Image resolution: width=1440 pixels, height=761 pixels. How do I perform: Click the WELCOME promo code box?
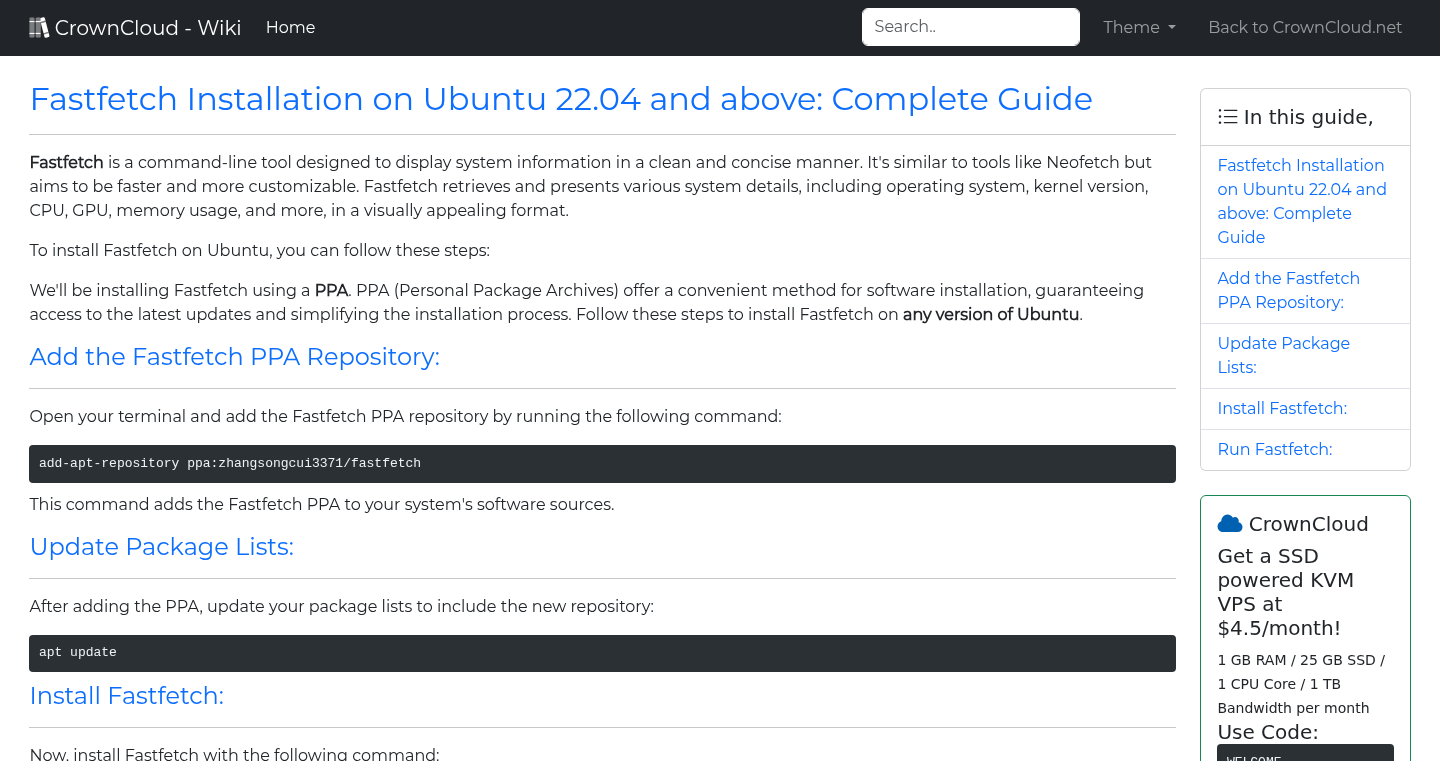click(x=1305, y=753)
